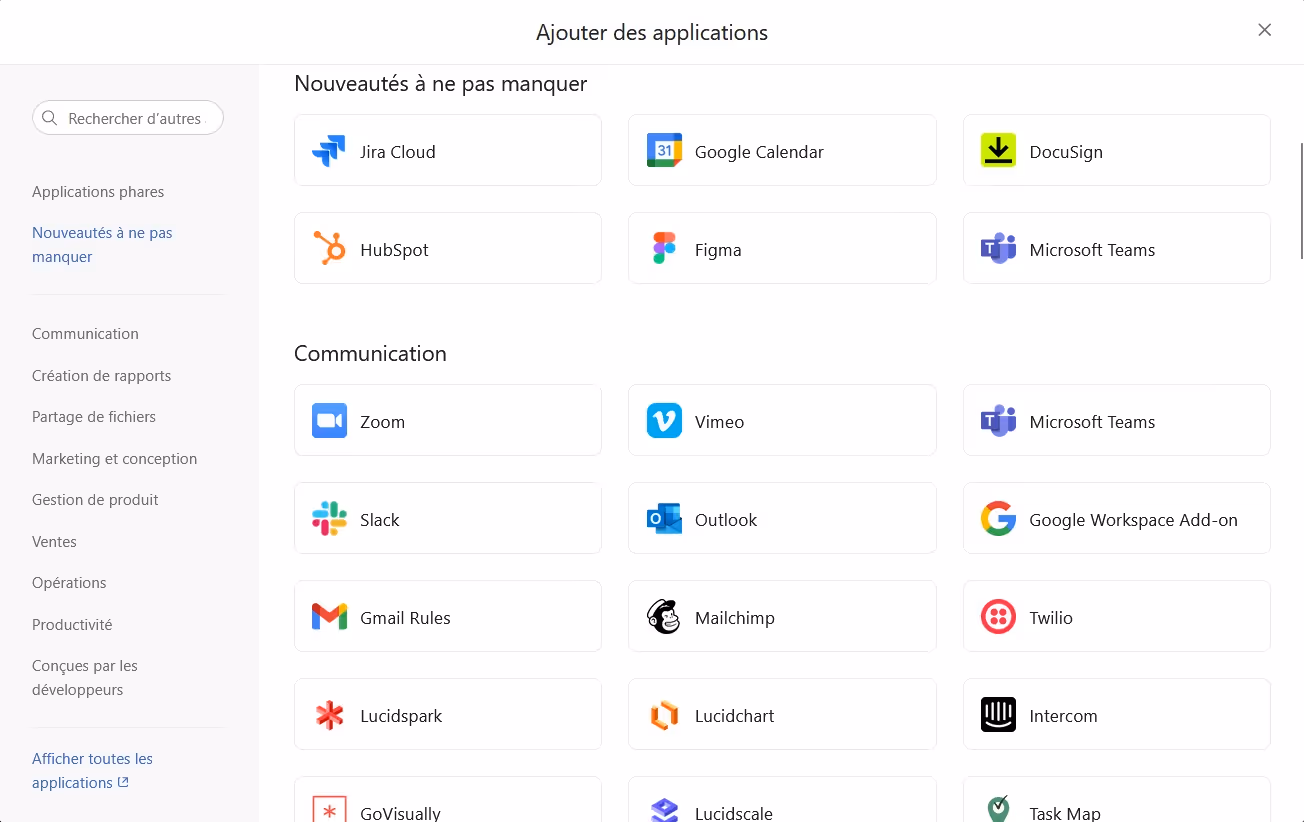Select the Twilio red circle icon
The image size is (1304, 822).
click(x=998, y=617)
